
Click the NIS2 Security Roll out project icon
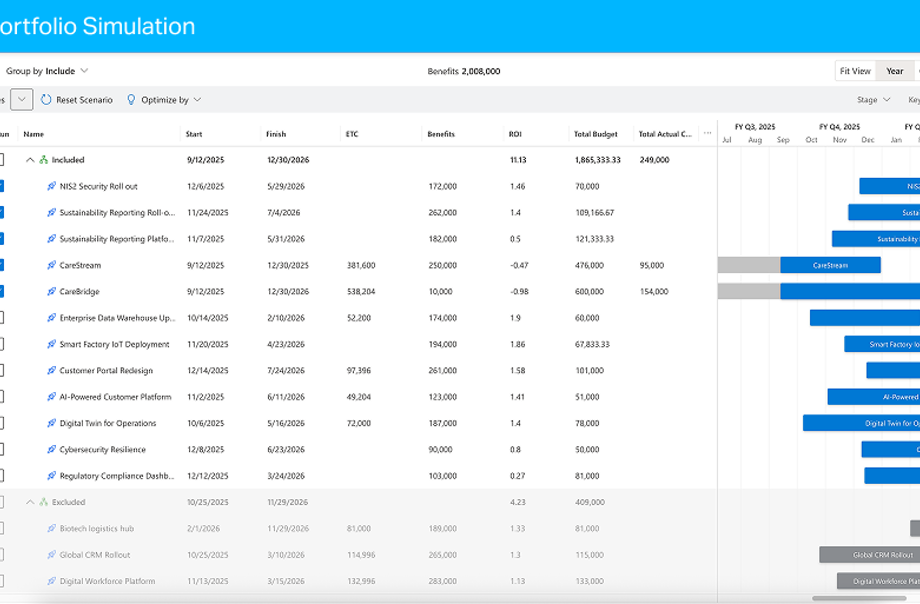[x=52, y=186]
